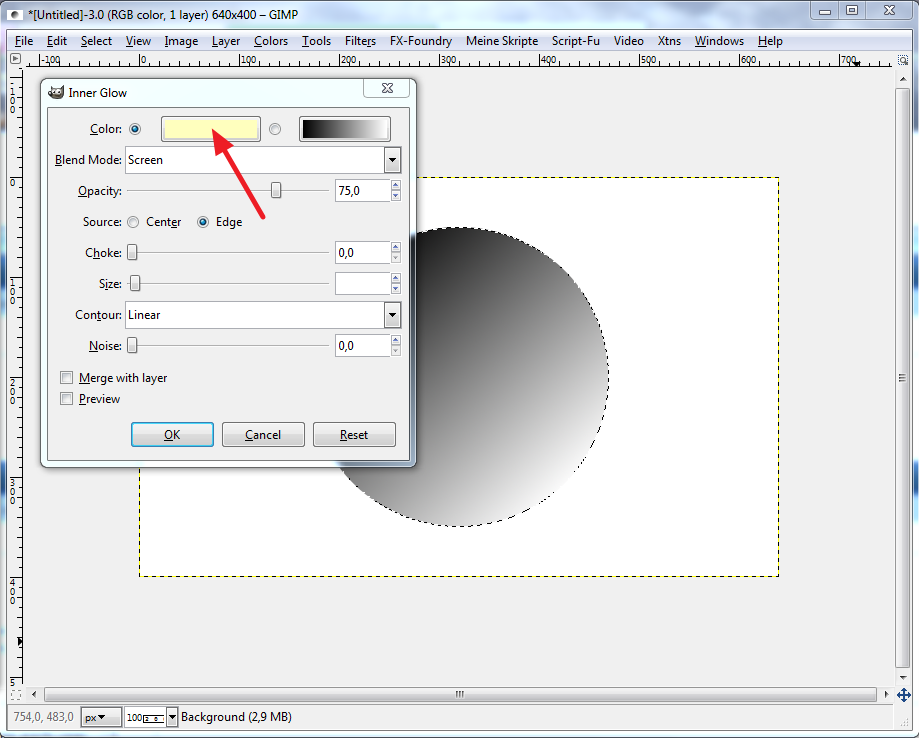Close the Inner Glow dialog with X
Screen dimensions: 919x738
point(387,88)
